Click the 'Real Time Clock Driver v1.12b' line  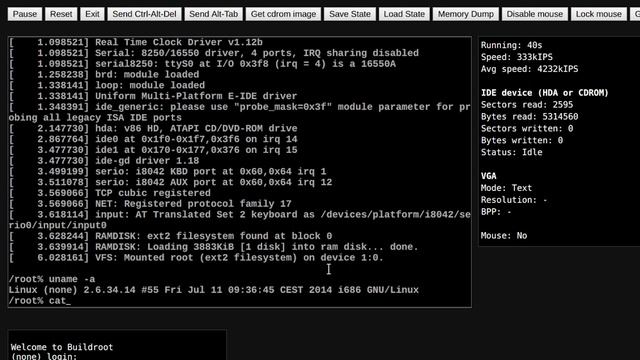(136, 42)
